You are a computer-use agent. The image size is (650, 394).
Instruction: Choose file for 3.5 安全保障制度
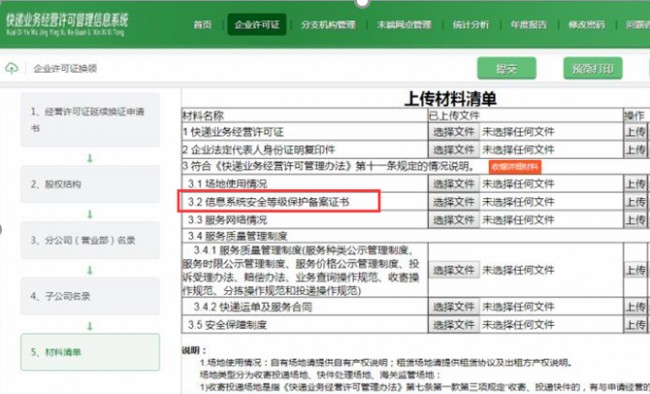[x=454, y=325]
